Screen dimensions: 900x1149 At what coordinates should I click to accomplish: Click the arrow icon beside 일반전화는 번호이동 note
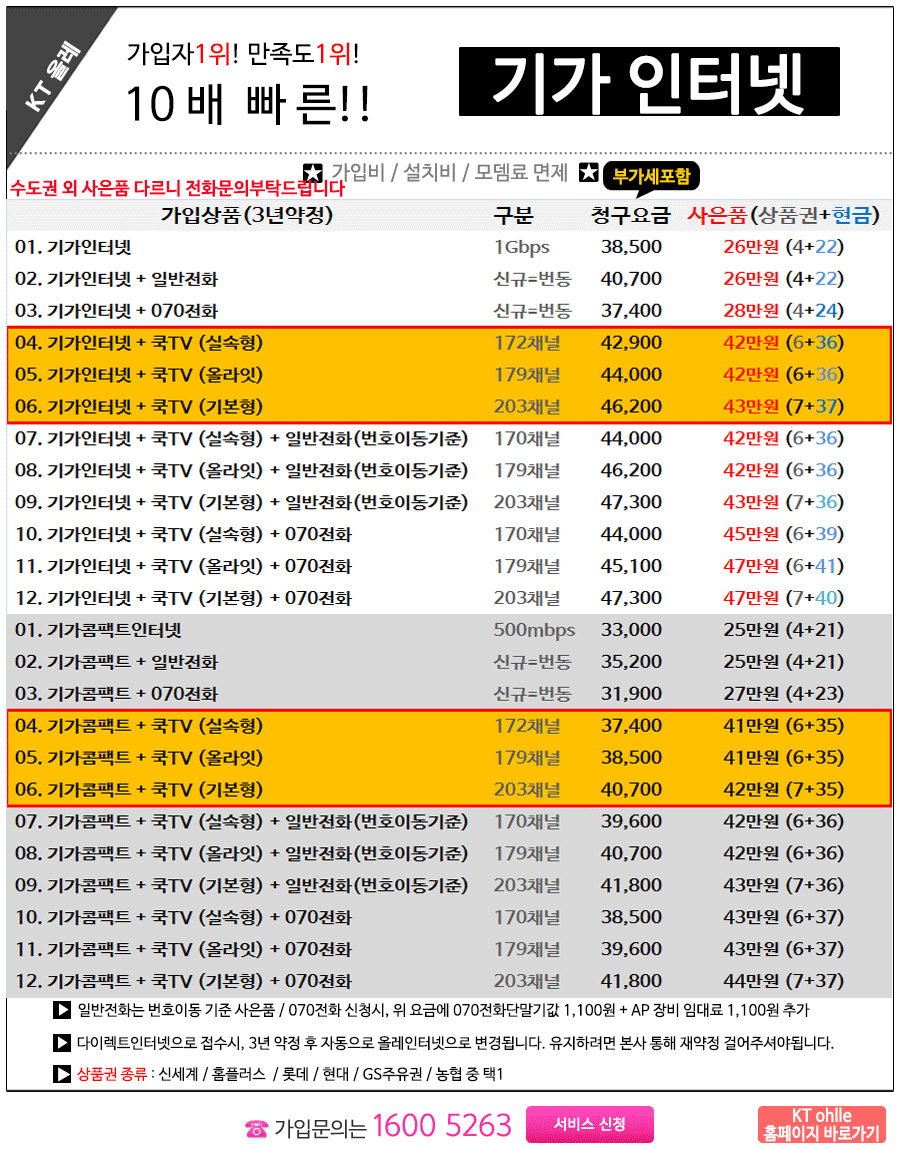point(61,1011)
